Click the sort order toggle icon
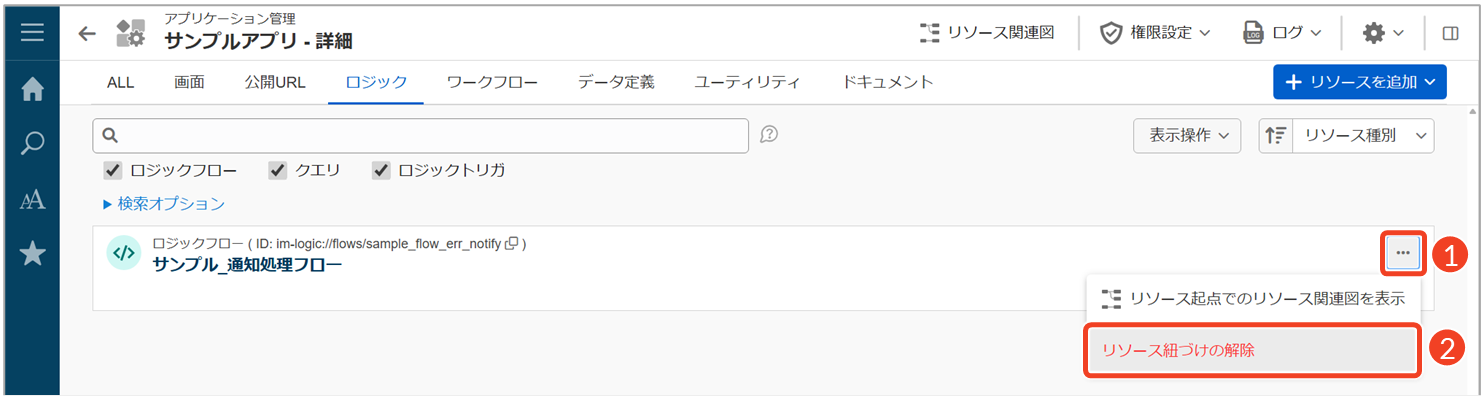Viewport: 1484px width, 403px height. 1275,136
